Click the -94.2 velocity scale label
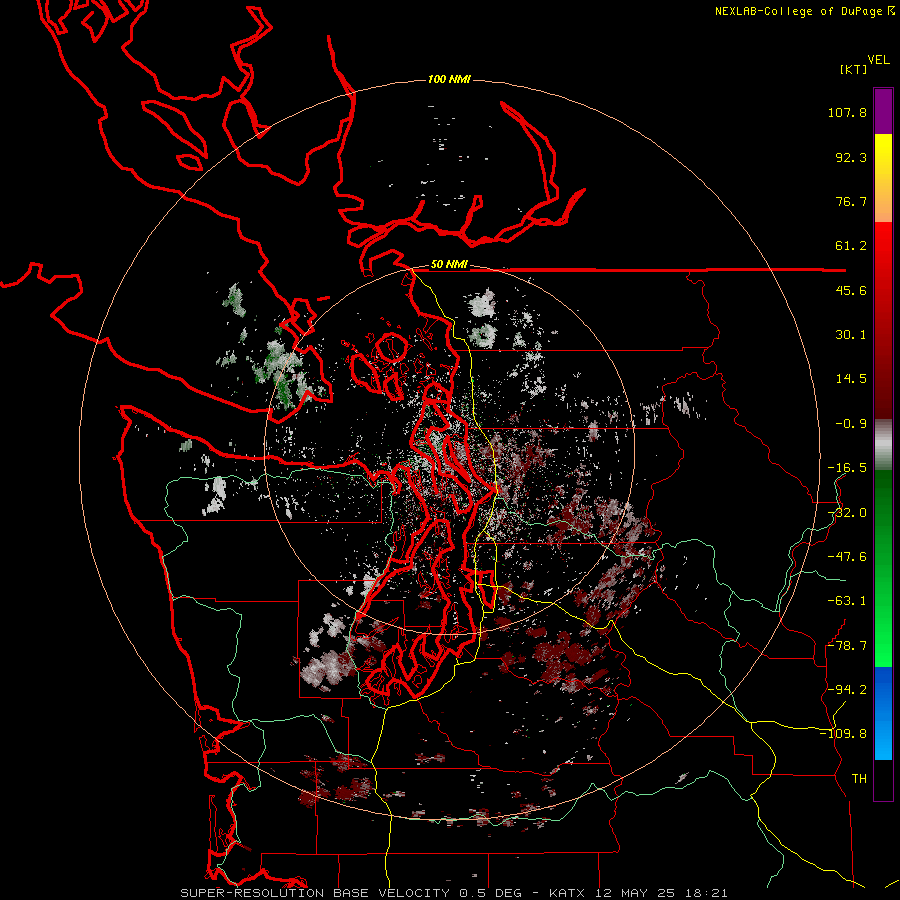Screen dimensions: 900x900 pyautogui.click(x=847, y=690)
